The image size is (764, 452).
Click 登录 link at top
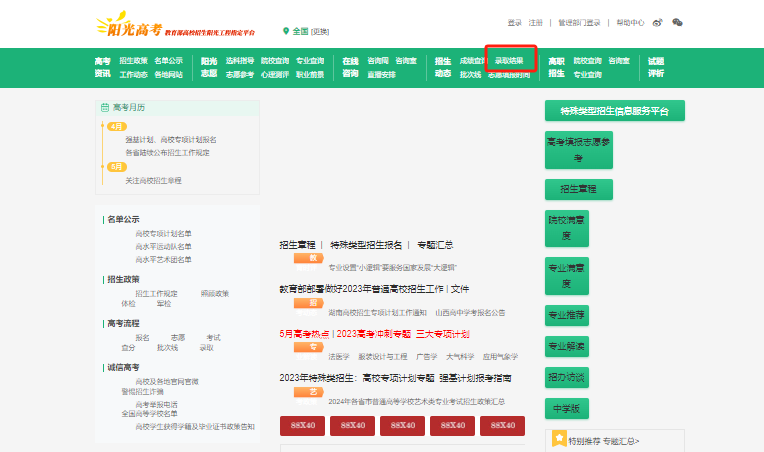point(515,23)
